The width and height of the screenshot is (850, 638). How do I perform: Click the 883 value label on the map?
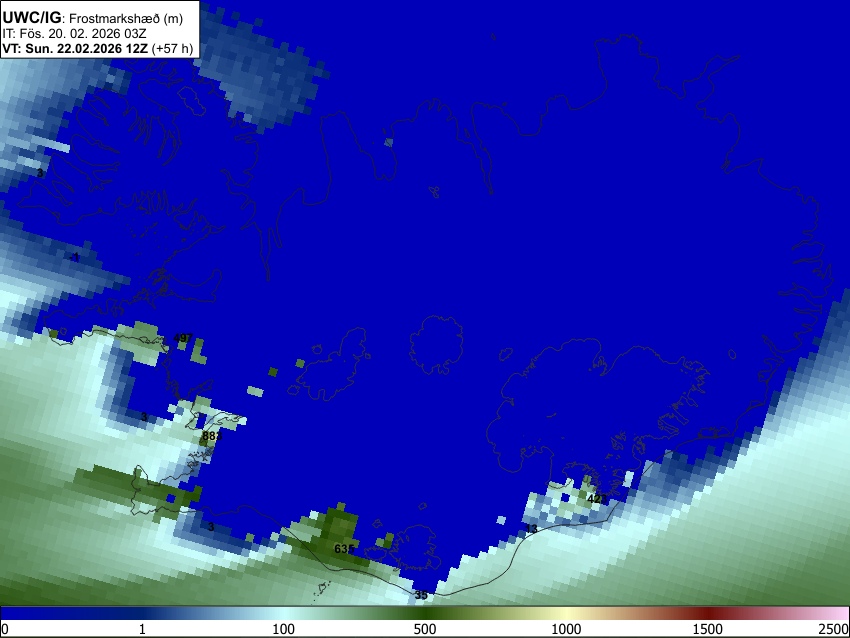point(212,436)
